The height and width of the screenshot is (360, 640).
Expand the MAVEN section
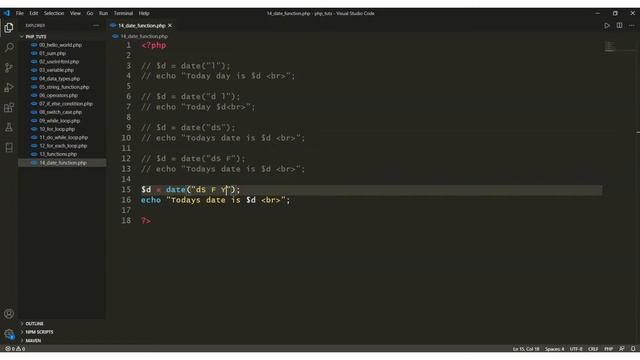coord(62,340)
